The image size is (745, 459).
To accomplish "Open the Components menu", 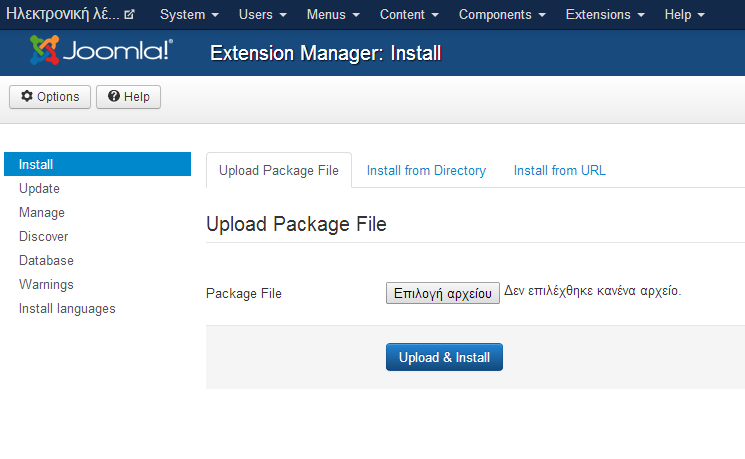I will (x=502, y=15).
